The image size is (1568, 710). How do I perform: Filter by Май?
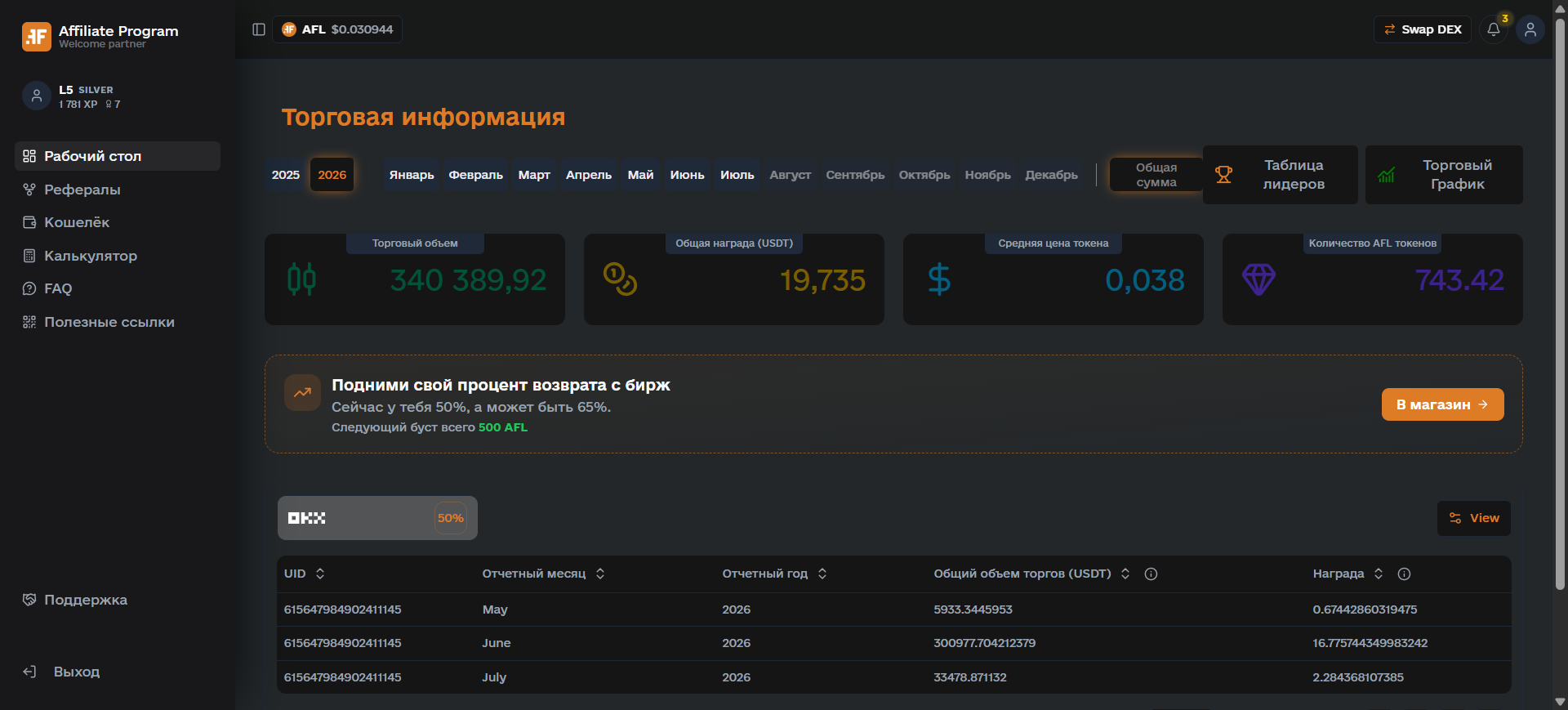pos(640,175)
